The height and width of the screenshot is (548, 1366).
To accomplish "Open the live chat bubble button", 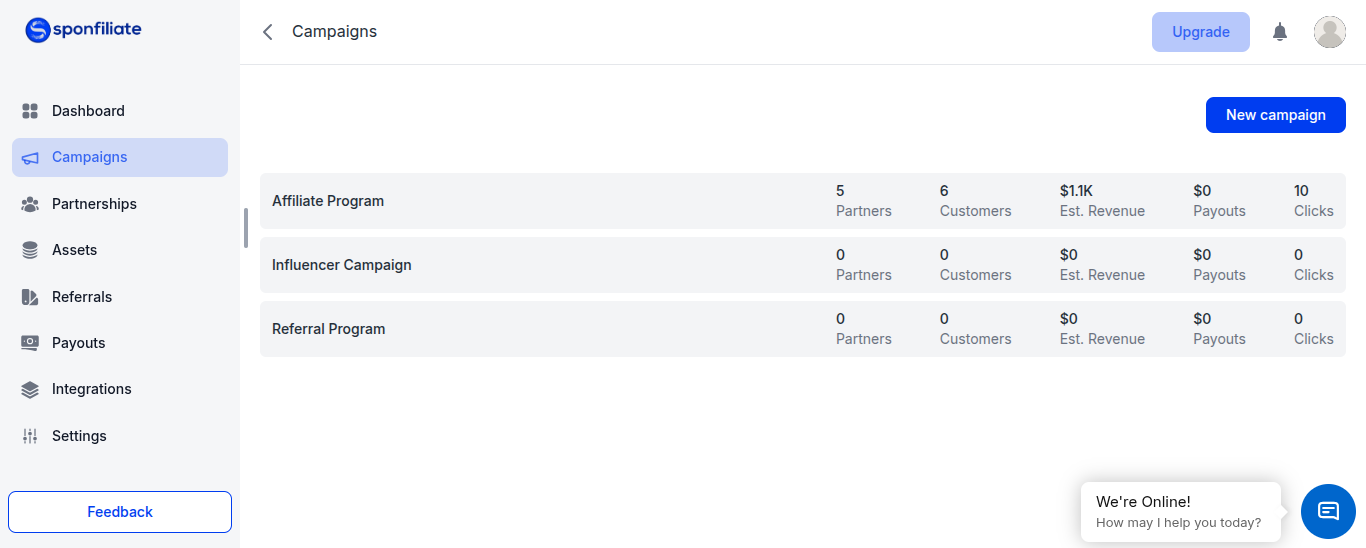I will click(1328, 511).
